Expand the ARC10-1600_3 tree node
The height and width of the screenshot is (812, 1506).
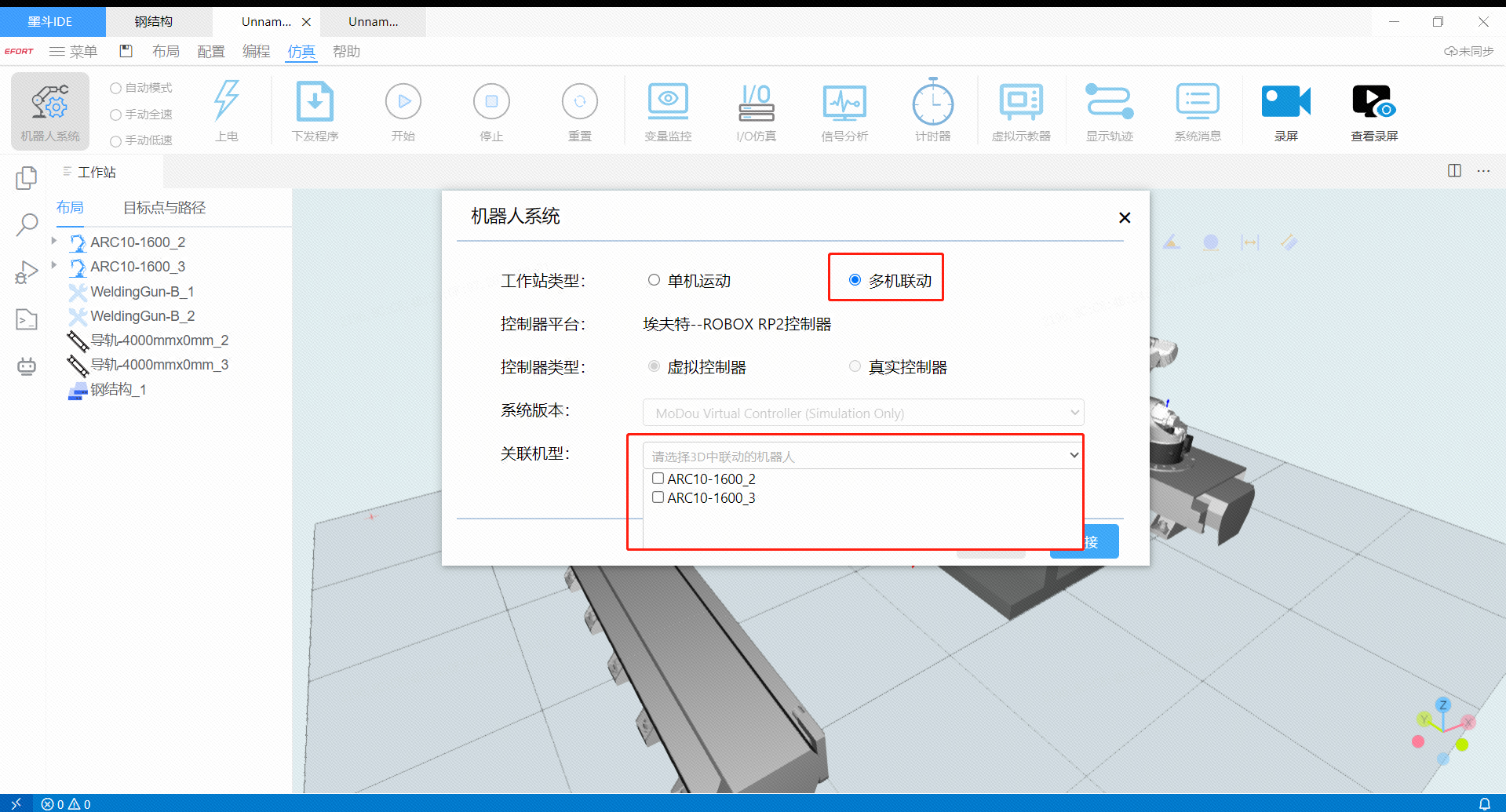[x=54, y=266]
